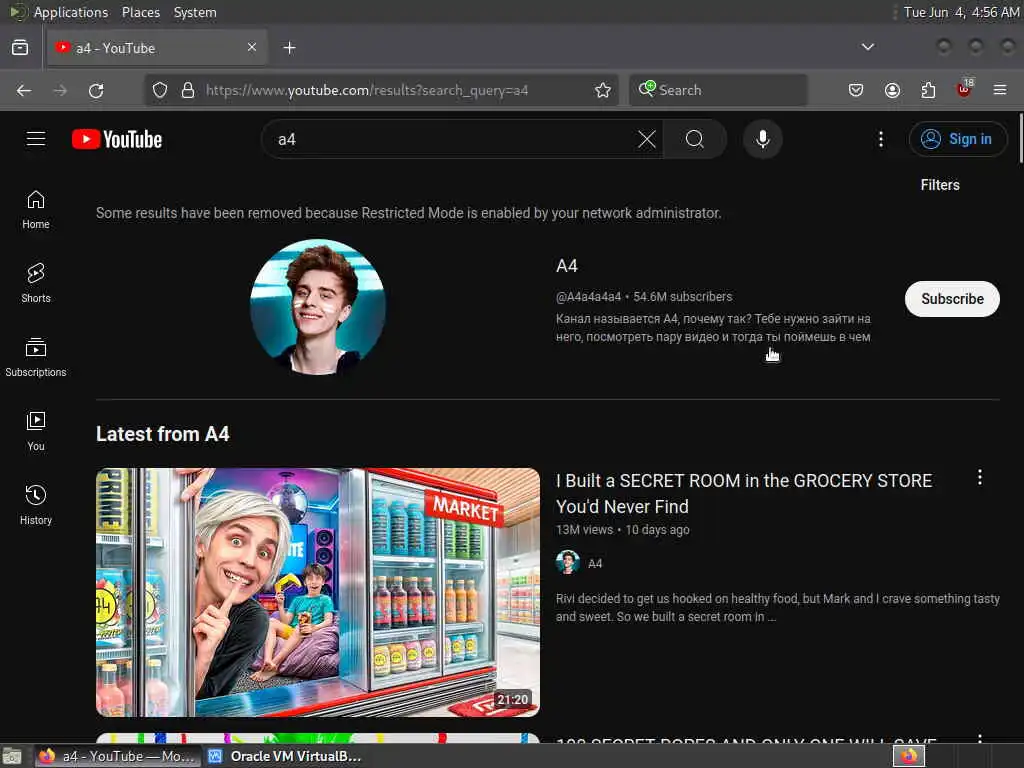Screen dimensions: 1024x768
Task: Subscribe to the A4 channel
Action: tap(952, 299)
